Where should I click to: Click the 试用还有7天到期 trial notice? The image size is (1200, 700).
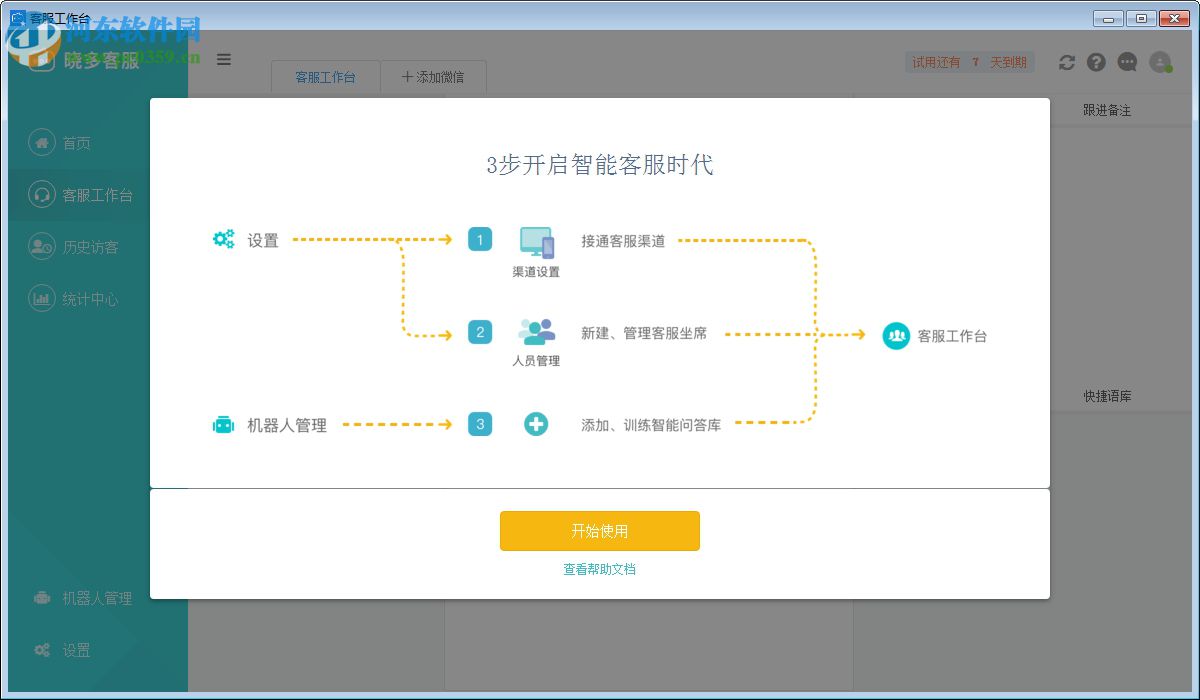(x=969, y=61)
